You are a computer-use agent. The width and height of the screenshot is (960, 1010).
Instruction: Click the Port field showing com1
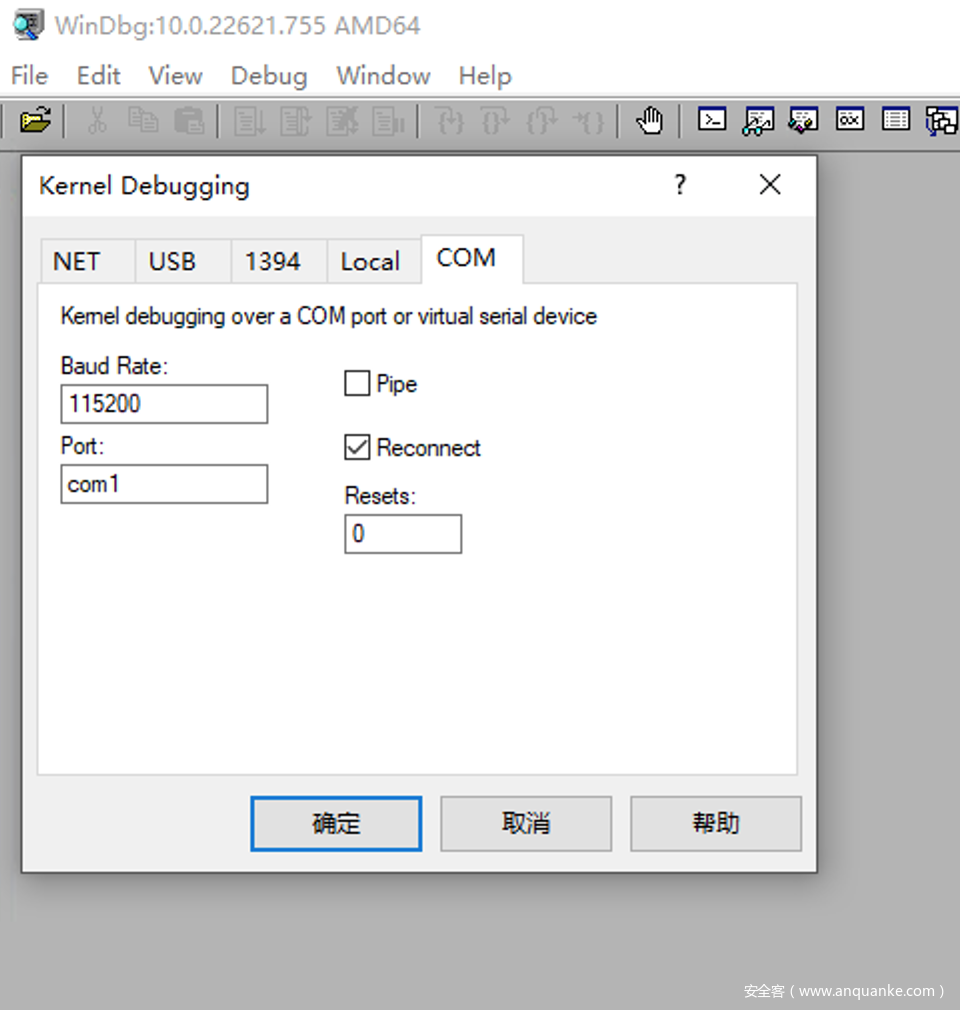pos(164,484)
